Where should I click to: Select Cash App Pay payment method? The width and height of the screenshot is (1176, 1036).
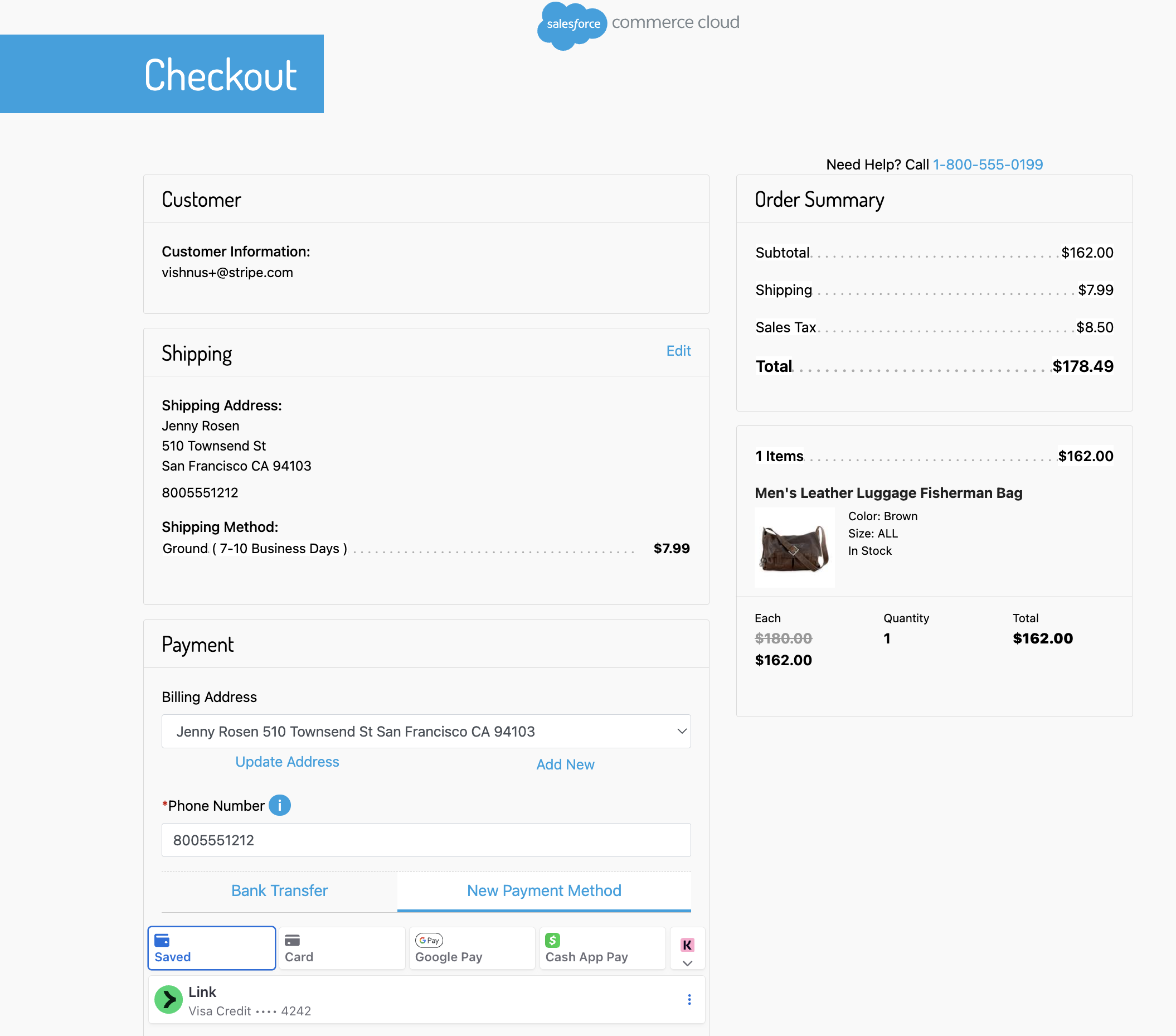coord(602,948)
